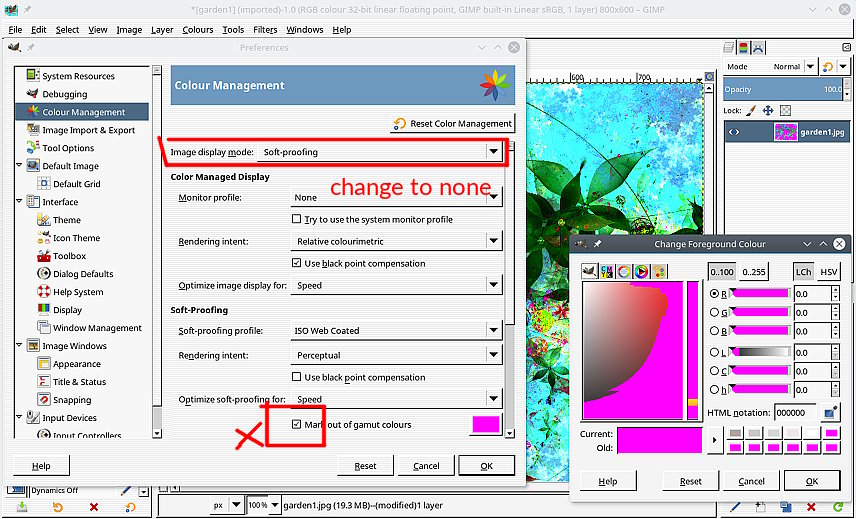Image resolution: width=856 pixels, height=519 pixels.
Task: Select Theme in the Preferences tree
Action: coord(67,220)
